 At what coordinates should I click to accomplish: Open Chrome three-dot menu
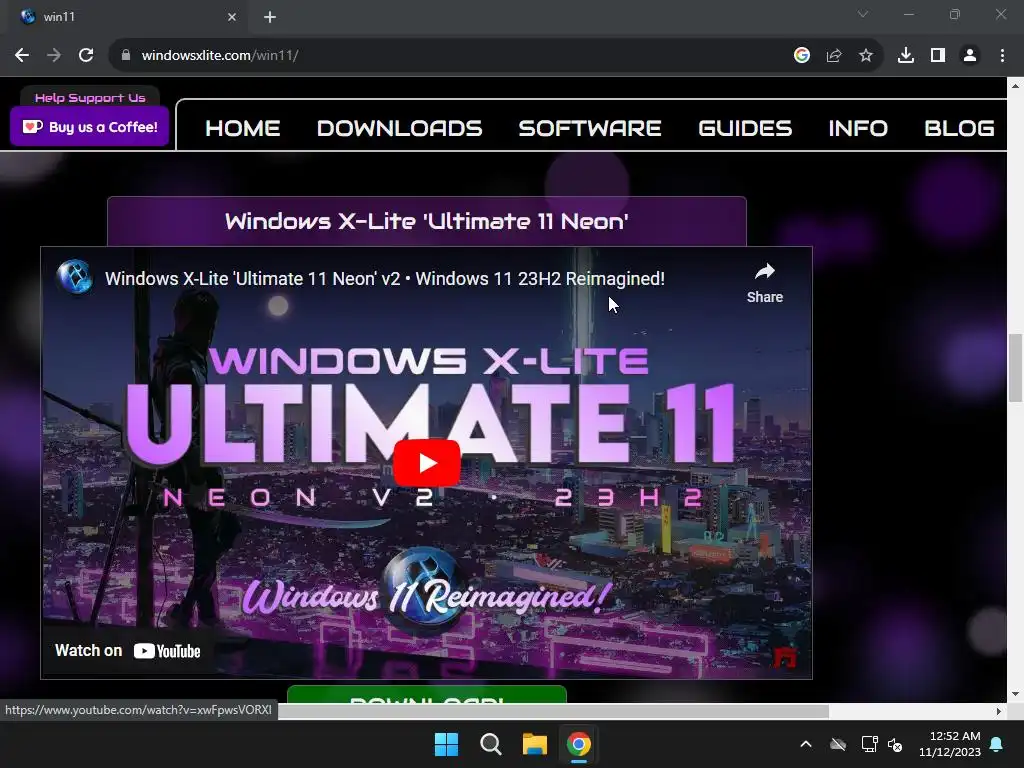click(x=1002, y=56)
